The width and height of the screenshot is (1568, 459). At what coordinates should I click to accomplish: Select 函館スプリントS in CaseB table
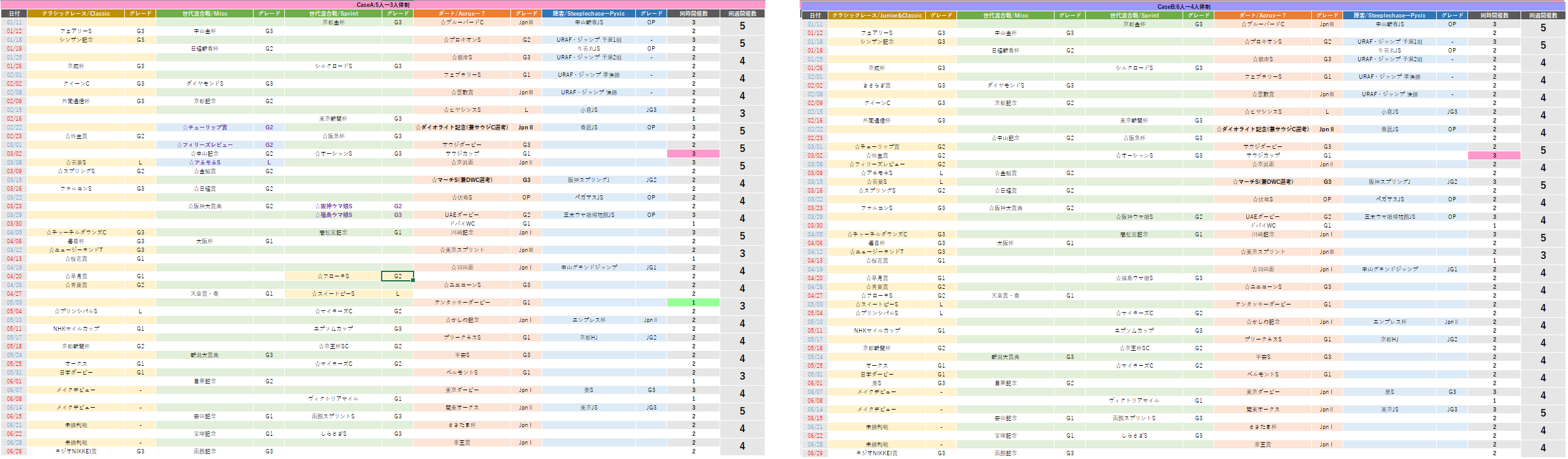(1134, 418)
